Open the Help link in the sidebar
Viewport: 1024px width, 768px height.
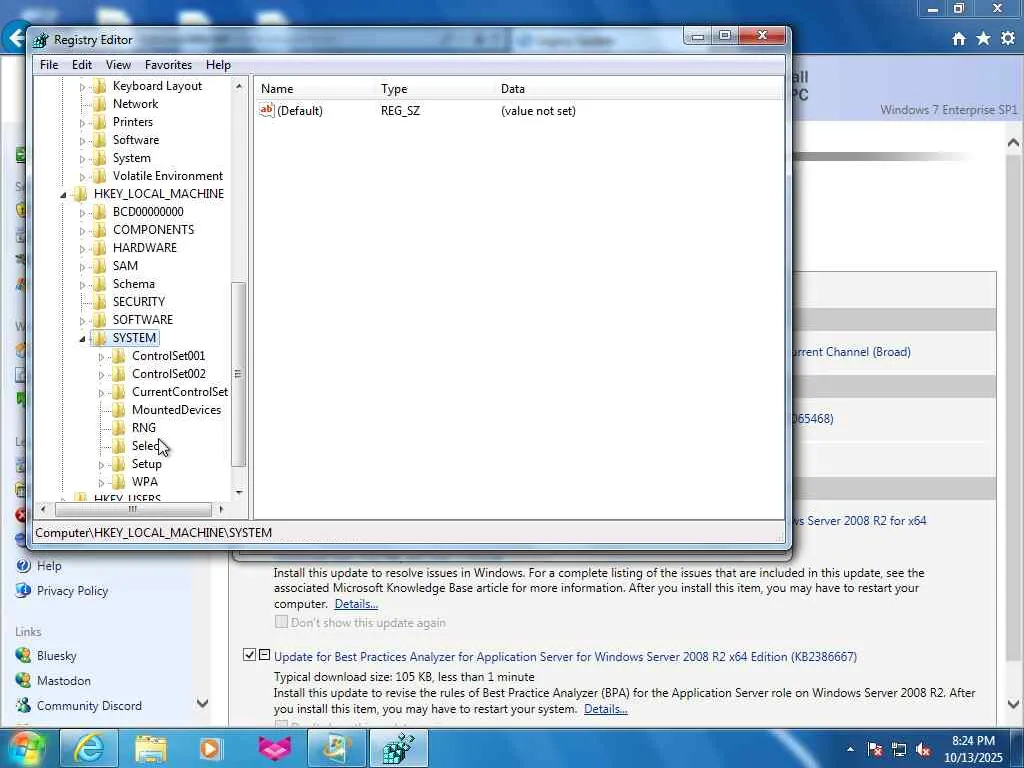click(x=49, y=566)
